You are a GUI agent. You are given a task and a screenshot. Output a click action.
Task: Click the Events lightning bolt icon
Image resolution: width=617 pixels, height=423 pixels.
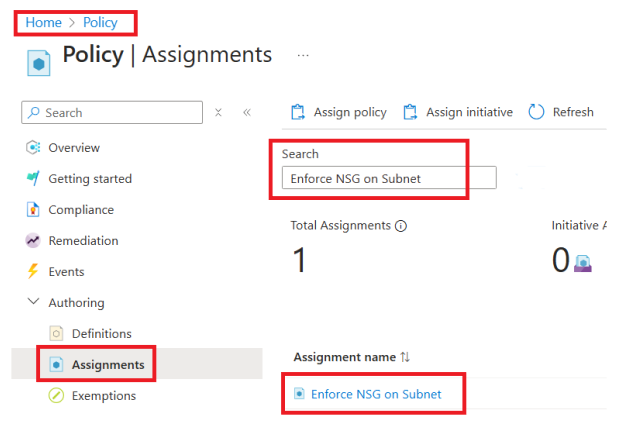pos(31,272)
